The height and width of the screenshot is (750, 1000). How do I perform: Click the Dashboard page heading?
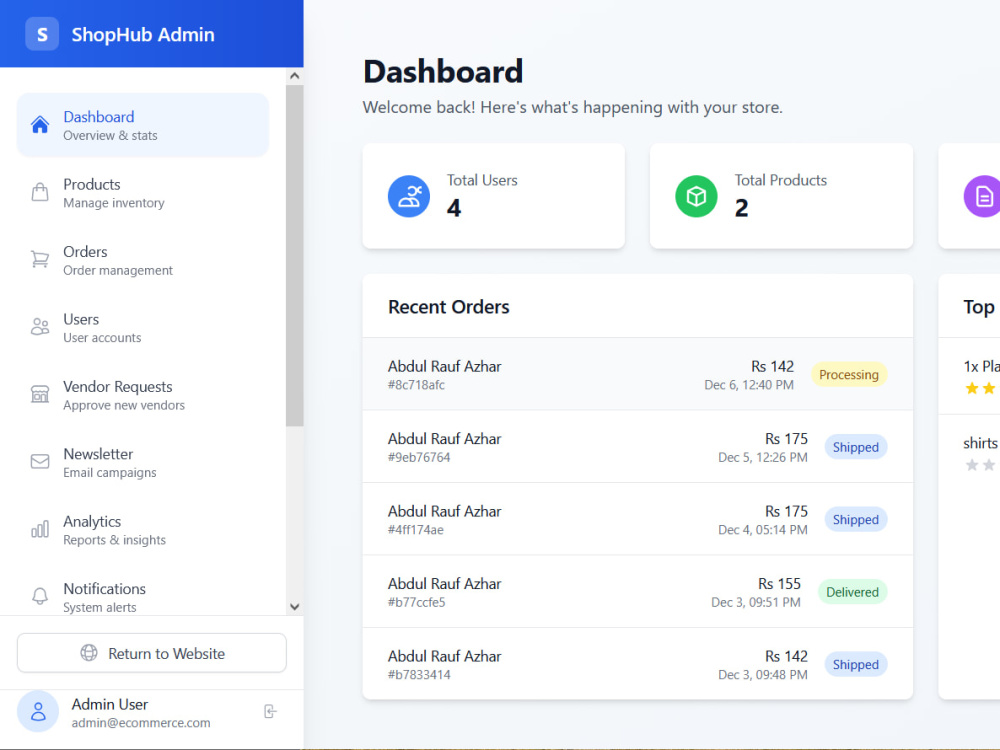[443, 71]
